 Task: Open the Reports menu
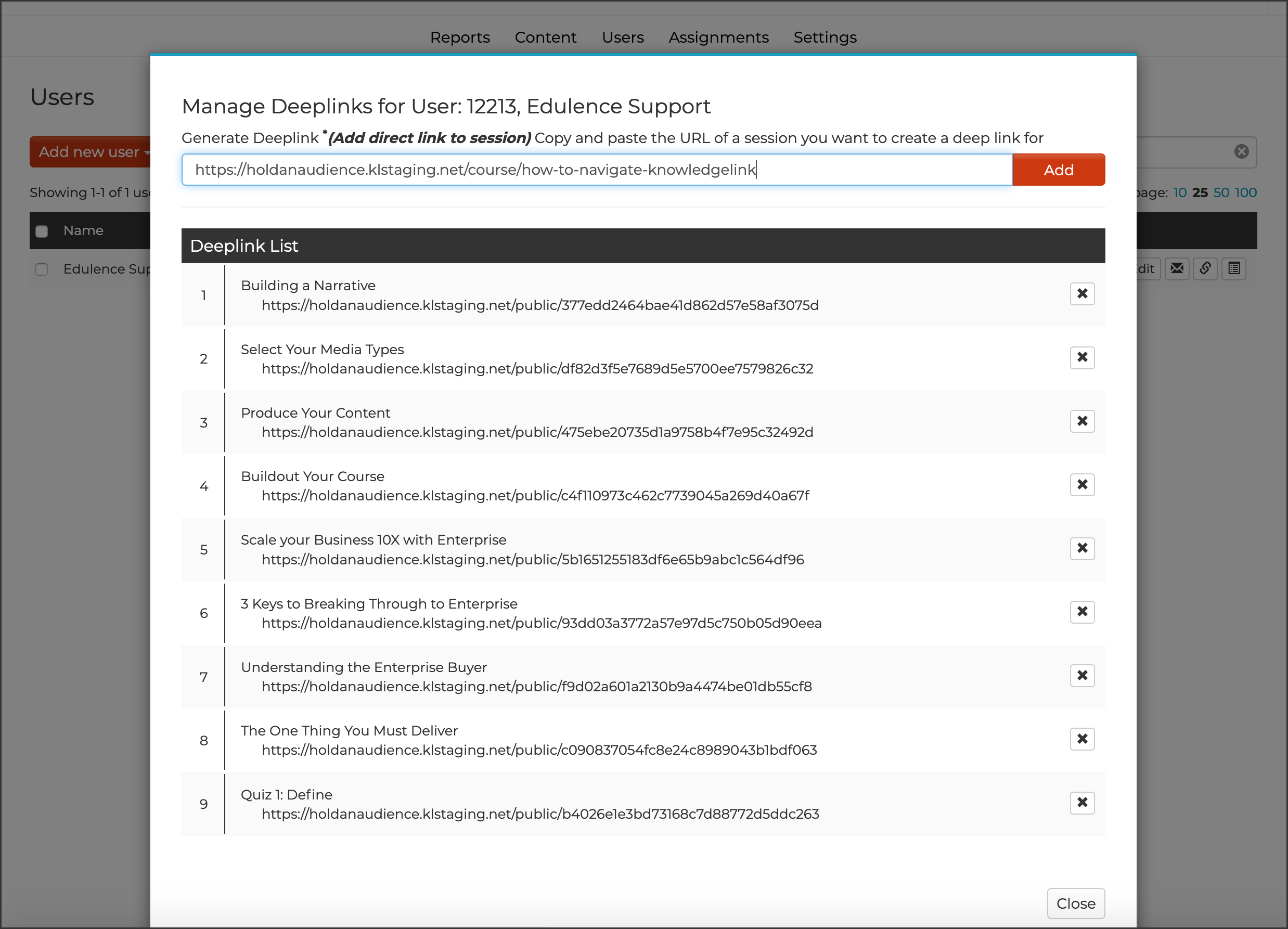(459, 37)
